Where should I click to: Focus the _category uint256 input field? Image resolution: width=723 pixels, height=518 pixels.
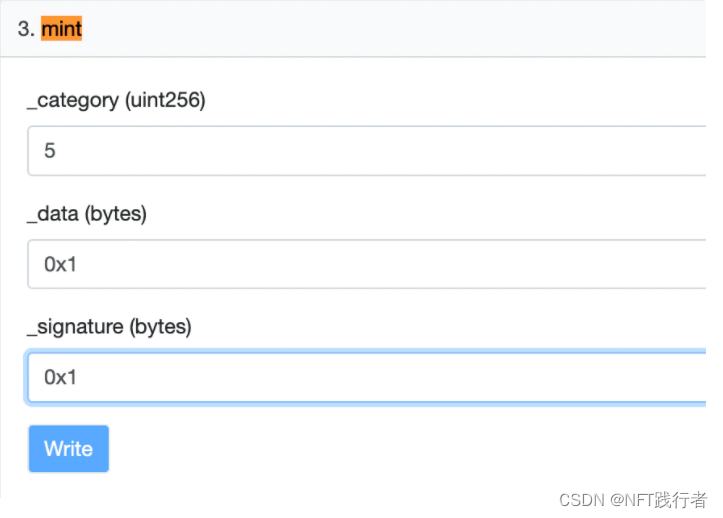(x=366, y=151)
